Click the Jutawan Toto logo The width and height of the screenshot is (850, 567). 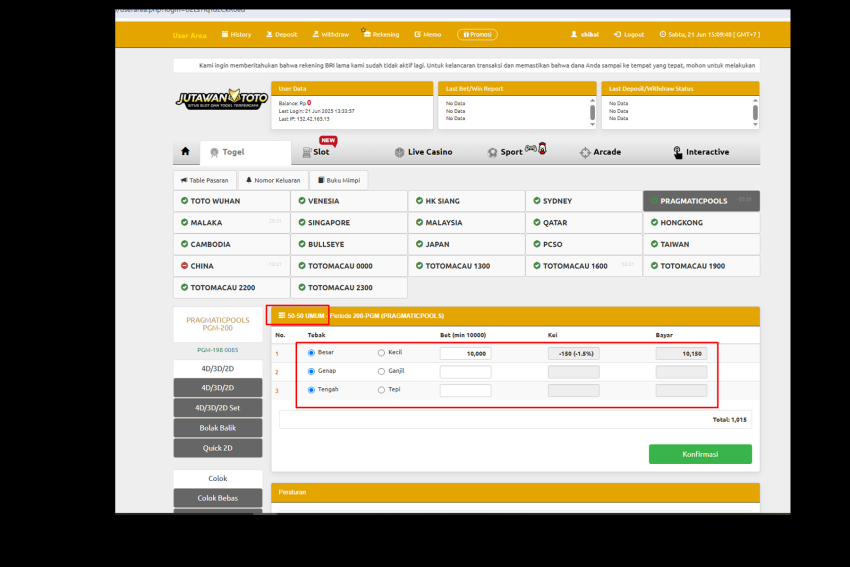pos(219,100)
